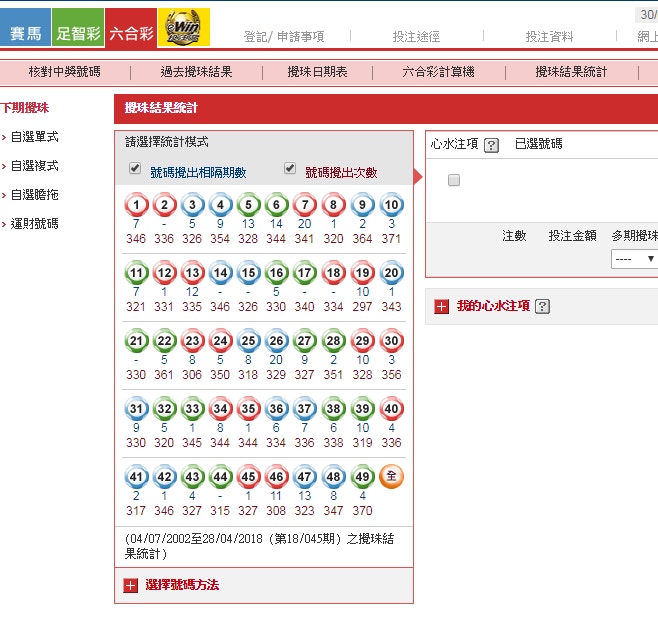Open the eWin logo tab

[185, 29]
